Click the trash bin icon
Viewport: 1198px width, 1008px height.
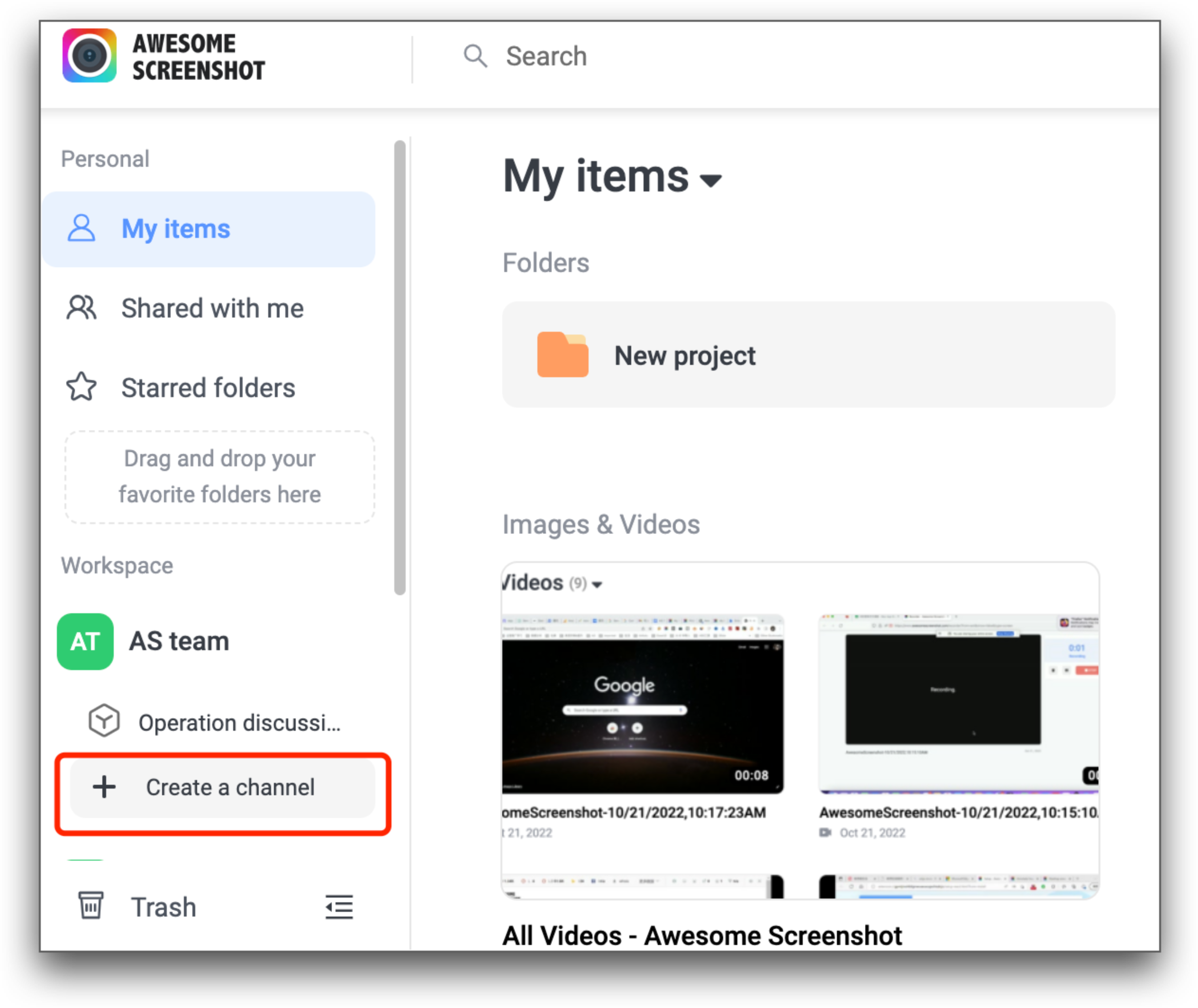click(x=91, y=906)
